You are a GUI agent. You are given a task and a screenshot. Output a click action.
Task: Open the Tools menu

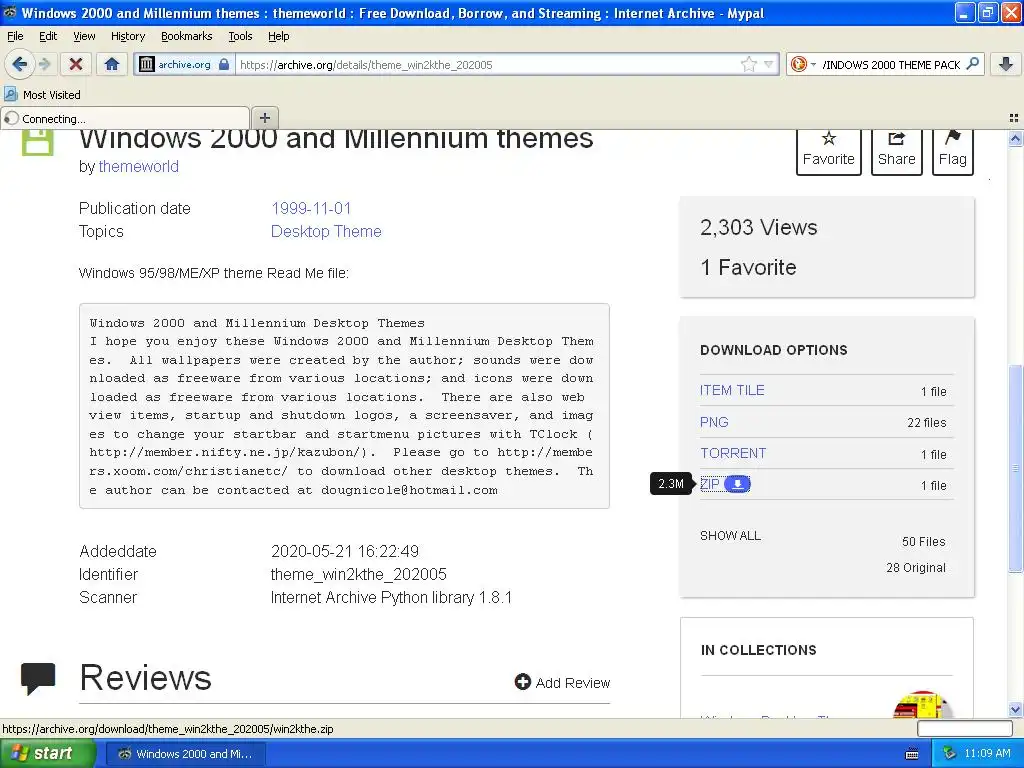[240, 36]
